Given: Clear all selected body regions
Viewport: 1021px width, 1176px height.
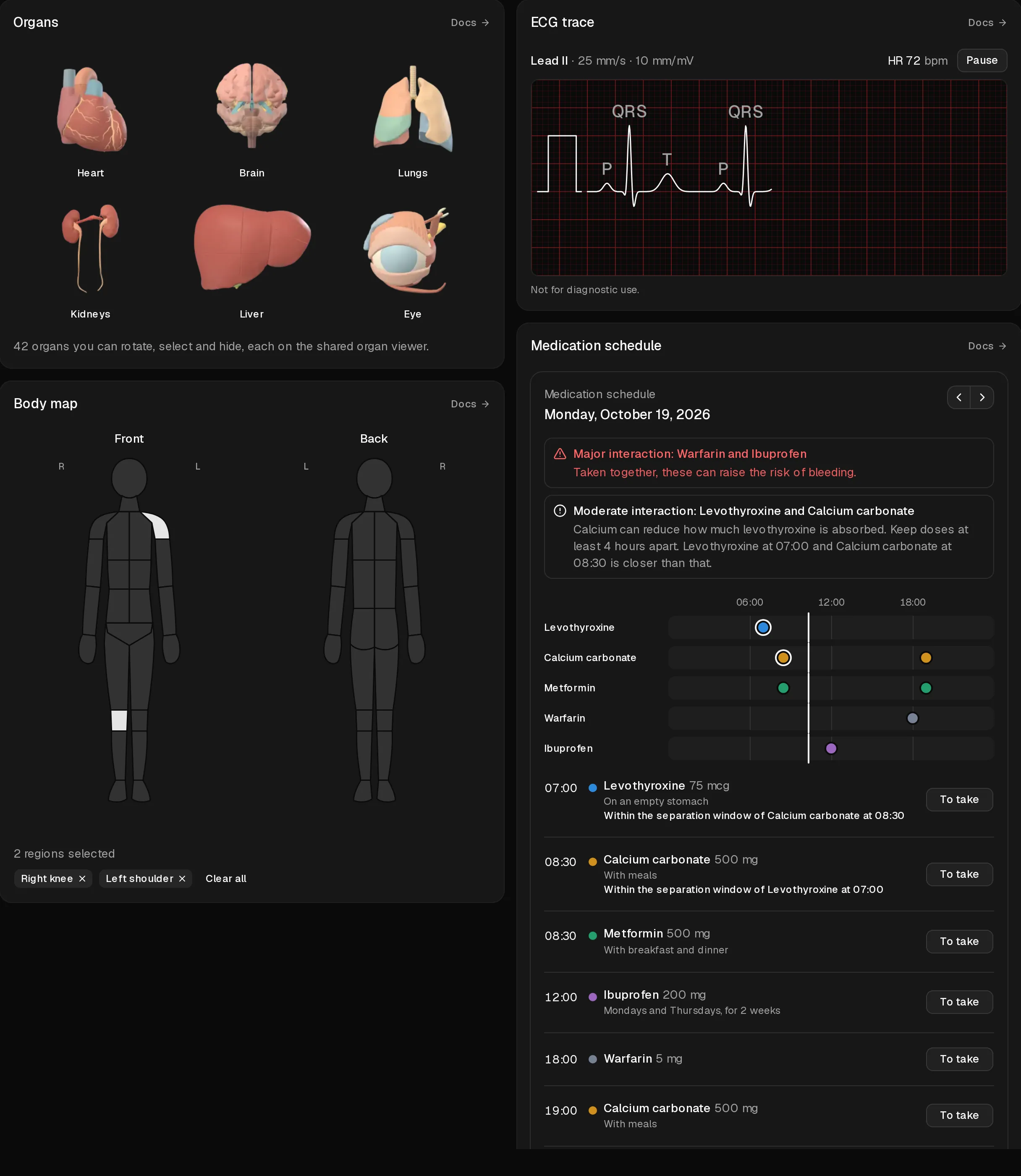Looking at the screenshot, I should coord(225,879).
